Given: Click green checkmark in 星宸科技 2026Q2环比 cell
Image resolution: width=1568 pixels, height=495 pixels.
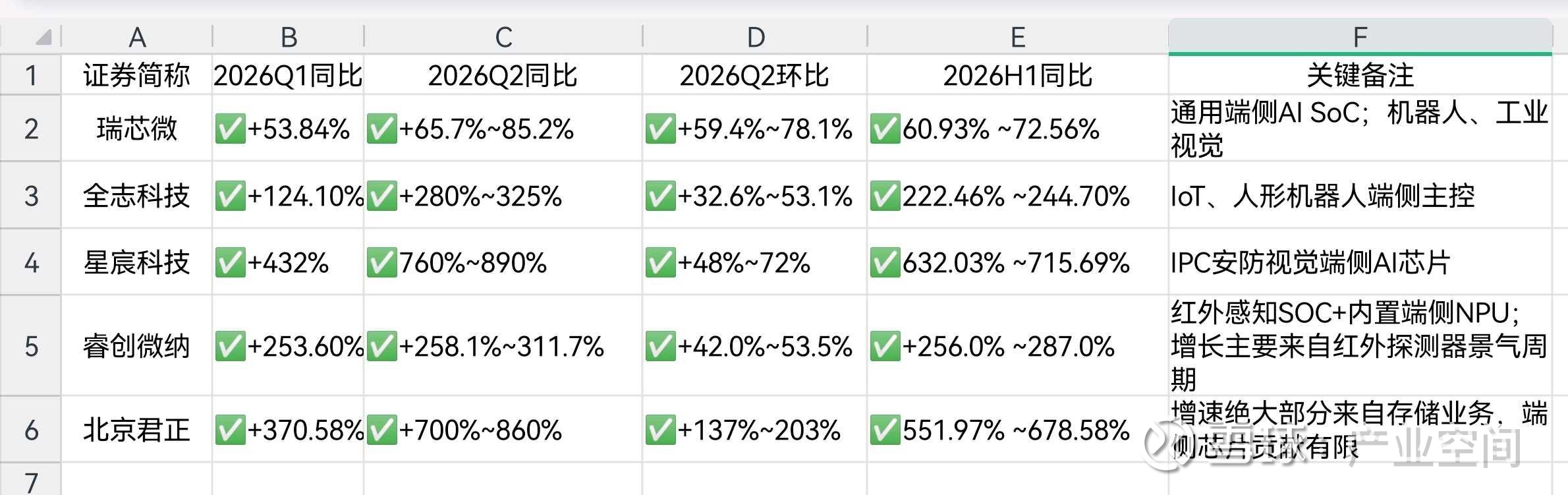Looking at the screenshot, I should 661,263.
